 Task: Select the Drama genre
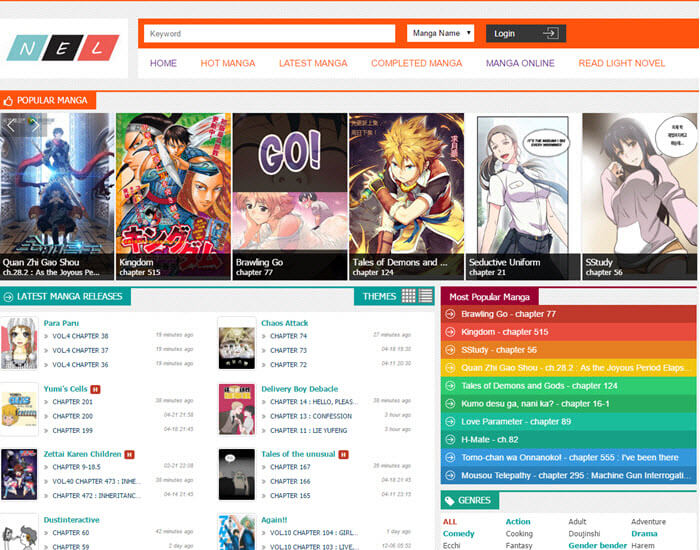click(x=644, y=534)
